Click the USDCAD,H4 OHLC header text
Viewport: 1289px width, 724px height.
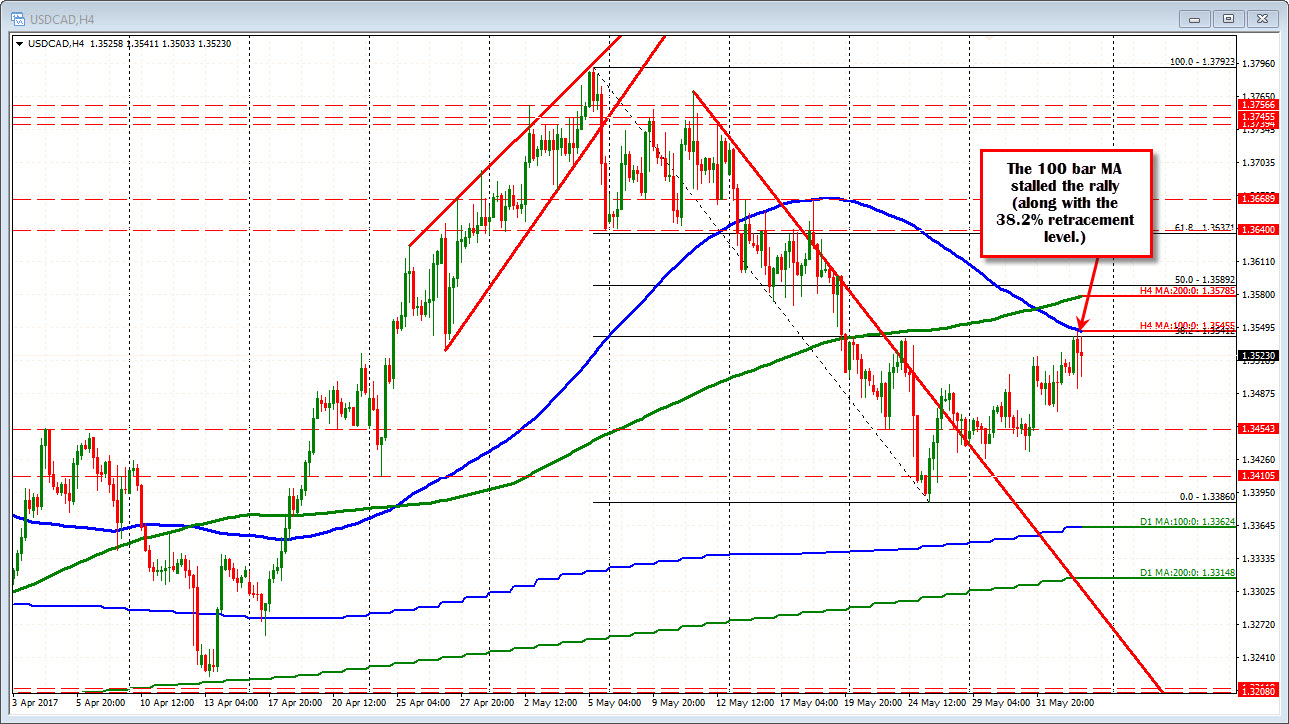128,44
